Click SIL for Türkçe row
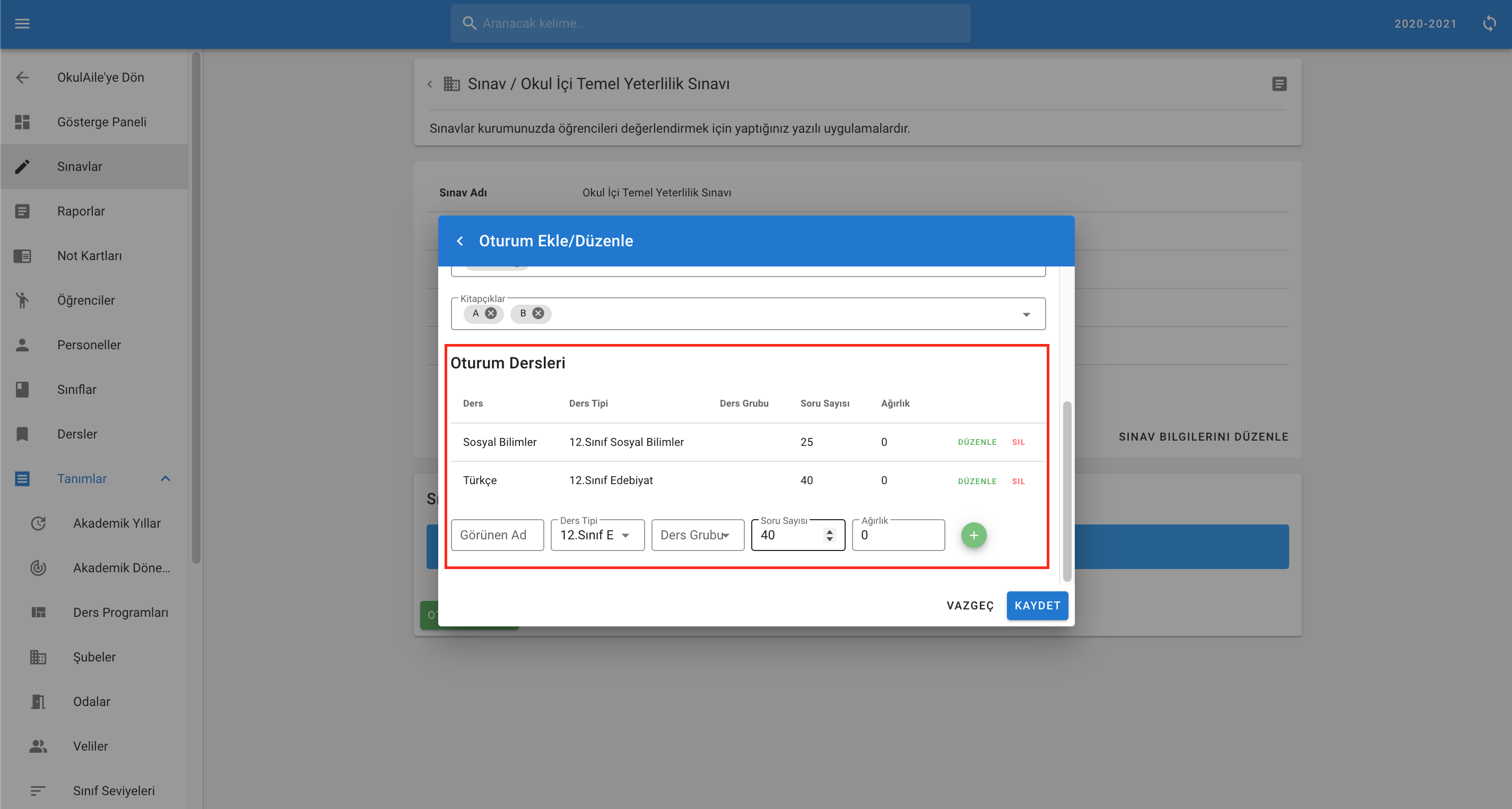This screenshot has height=809, width=1512. [1019, 481]
